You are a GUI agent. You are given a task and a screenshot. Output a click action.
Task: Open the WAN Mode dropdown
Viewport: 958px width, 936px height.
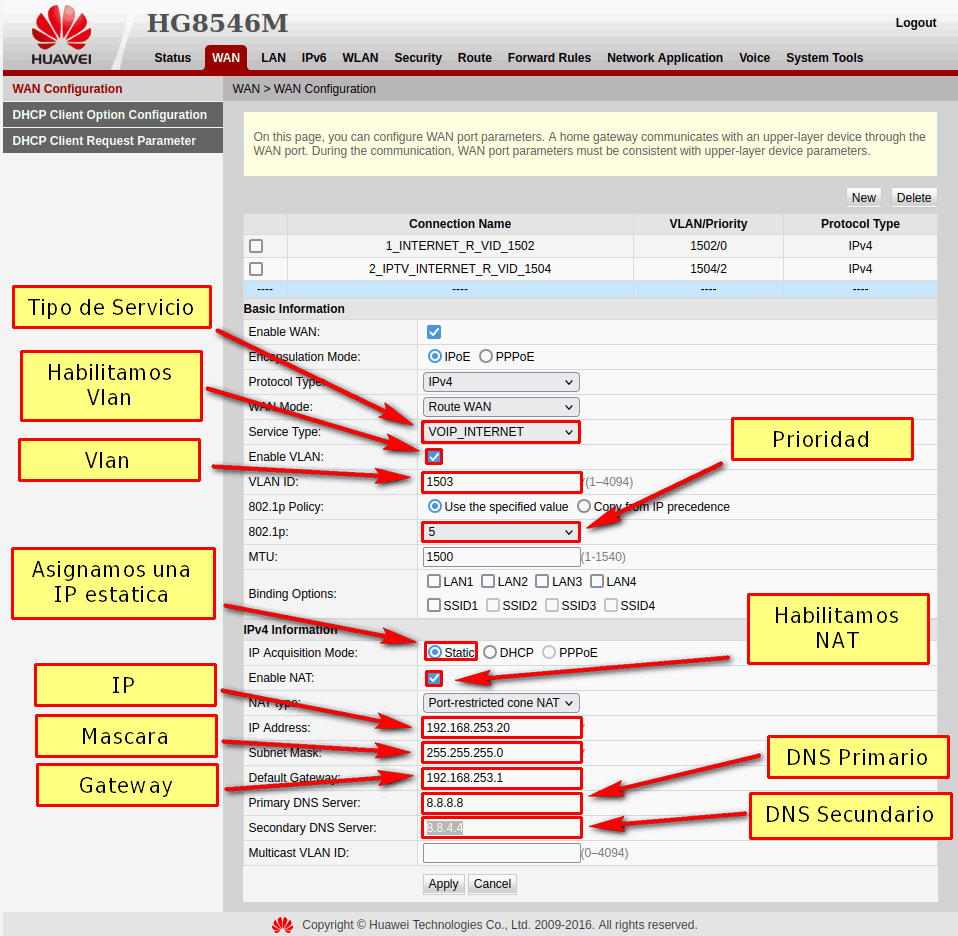tap(500, 407)
